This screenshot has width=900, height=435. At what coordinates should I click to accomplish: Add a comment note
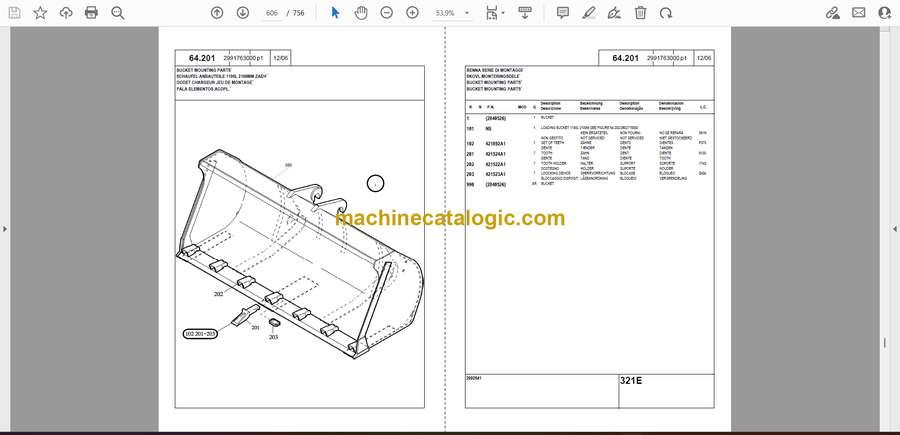click(x=563, y=13)
